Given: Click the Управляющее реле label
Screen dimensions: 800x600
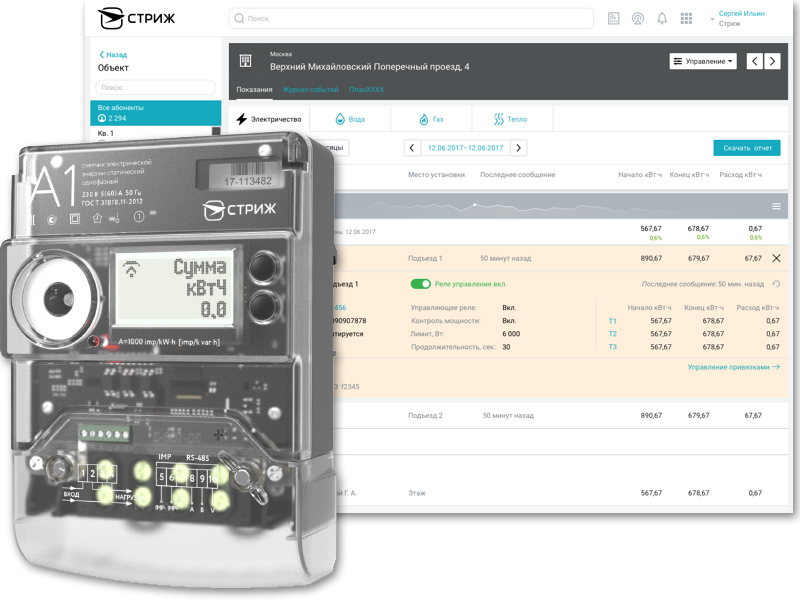Looking at the screenshot, I should click(443, 308).
